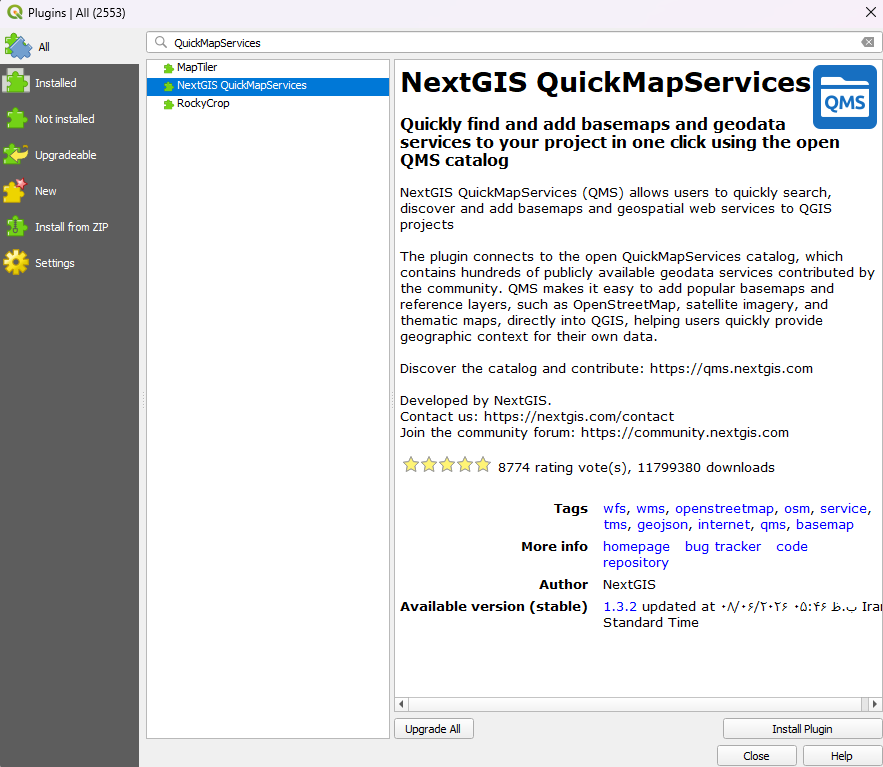Click the fifth rating star
This screenshot has width=883, height=767.
tap(483, 465)
